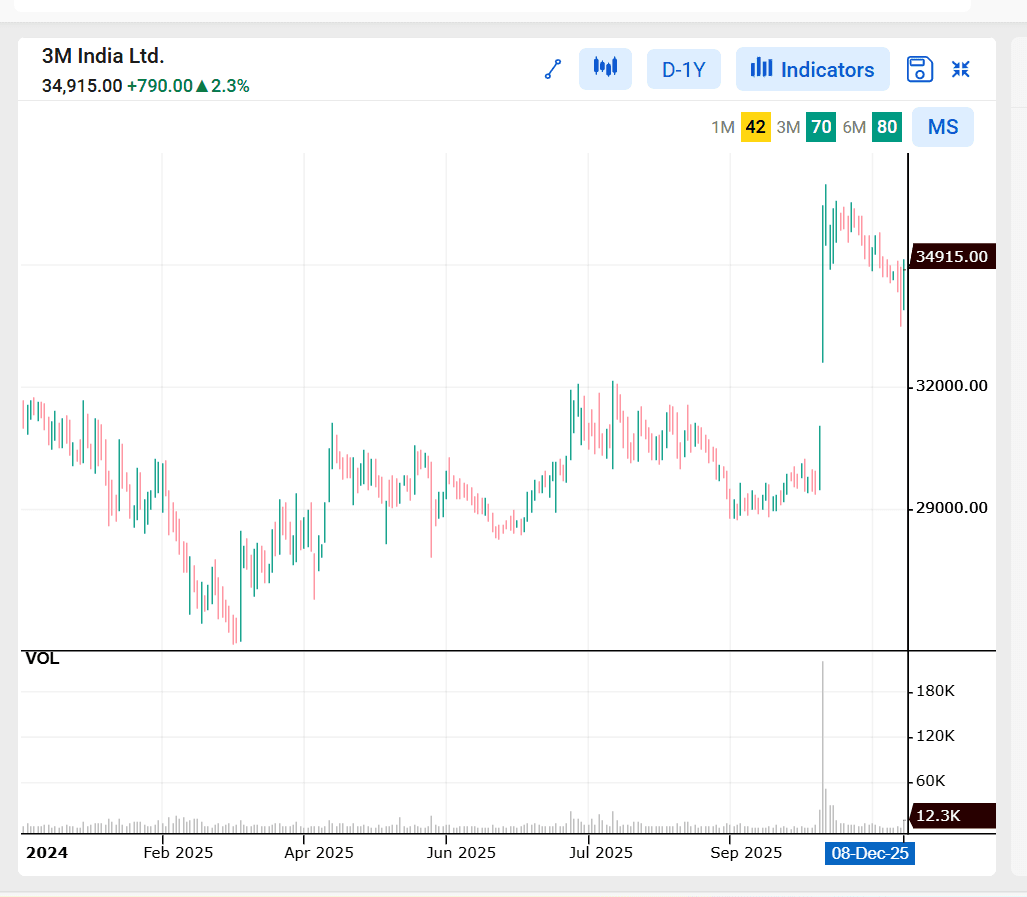Viewport: 1027px width, 897px height.
Task: Click the 1M label beside 42
Action: point(723,127)
